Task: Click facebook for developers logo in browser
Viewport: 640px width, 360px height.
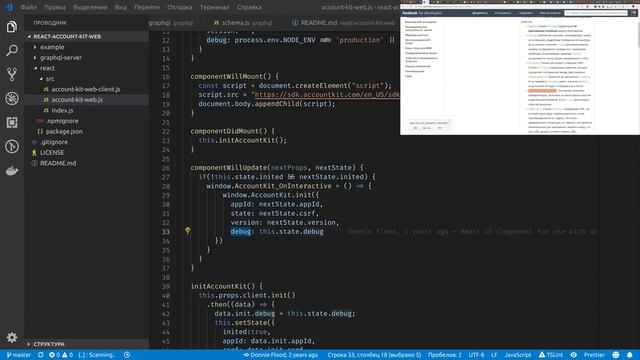Action: [422, 13]
